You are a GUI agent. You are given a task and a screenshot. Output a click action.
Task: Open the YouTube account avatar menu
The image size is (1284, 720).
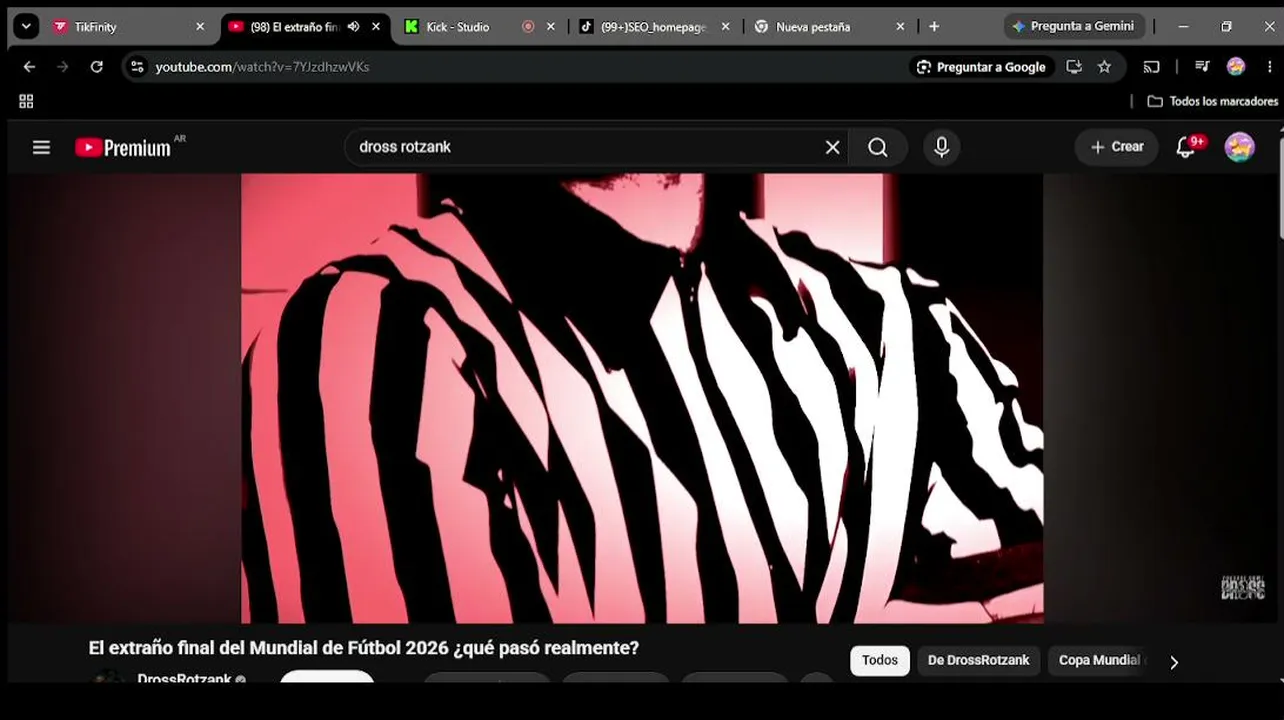click(x=1239, y=147)
